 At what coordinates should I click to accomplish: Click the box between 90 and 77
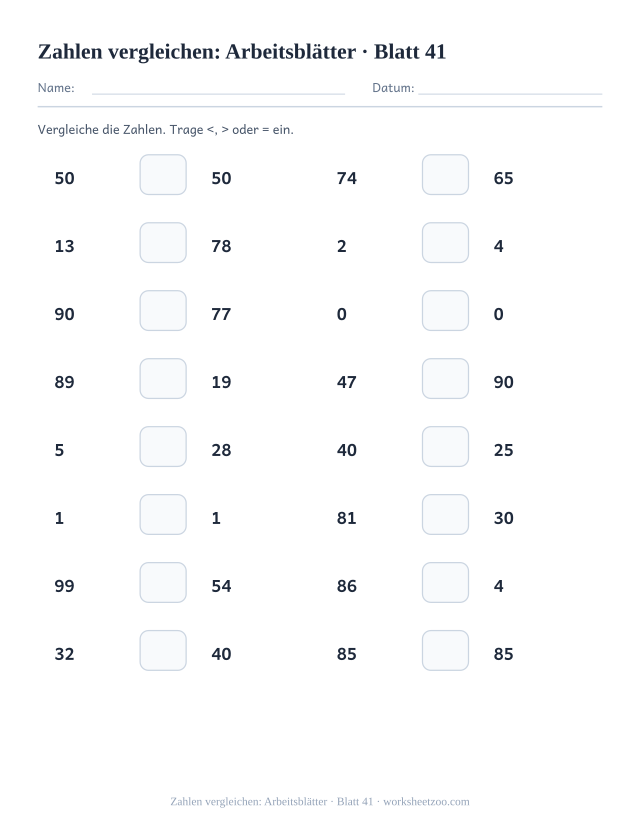(x=163, y=310)
